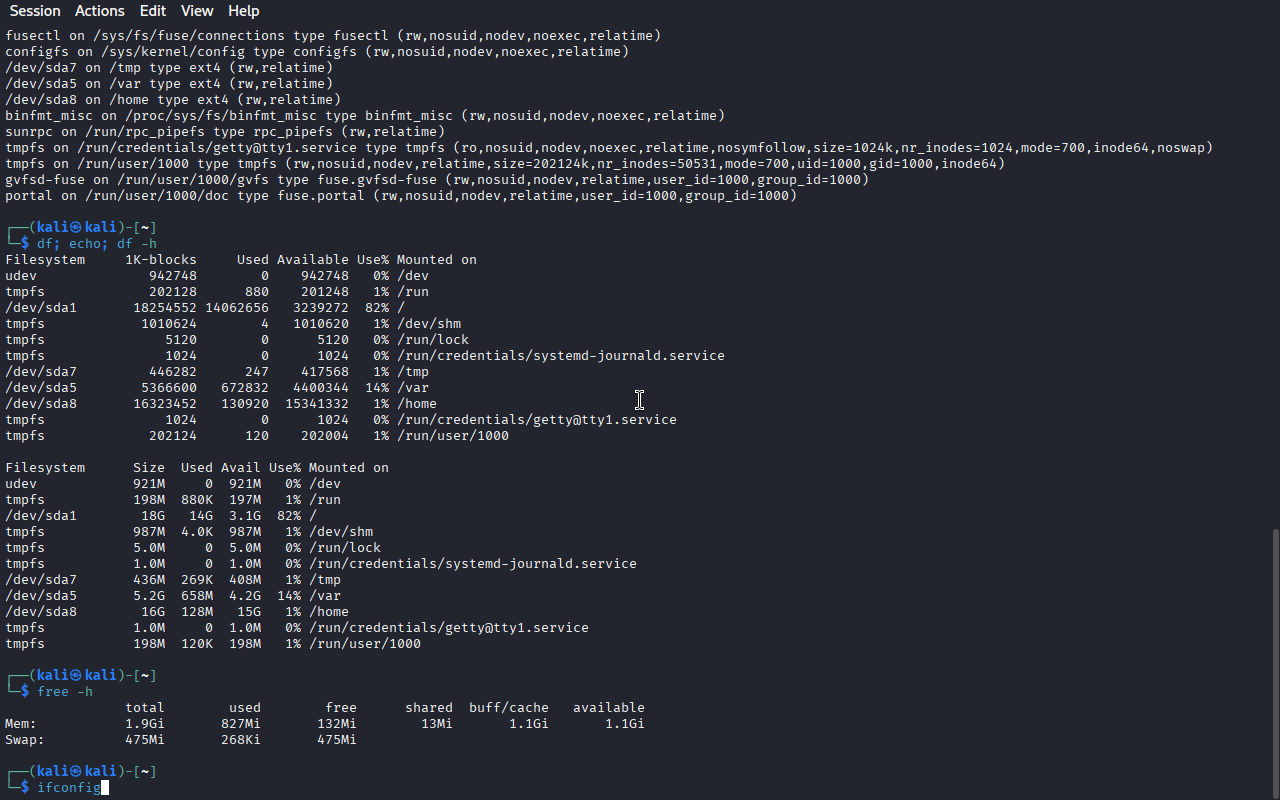The image size is (1280, 800).
Task: Open the Session menu
Action: tap(35, 11)
